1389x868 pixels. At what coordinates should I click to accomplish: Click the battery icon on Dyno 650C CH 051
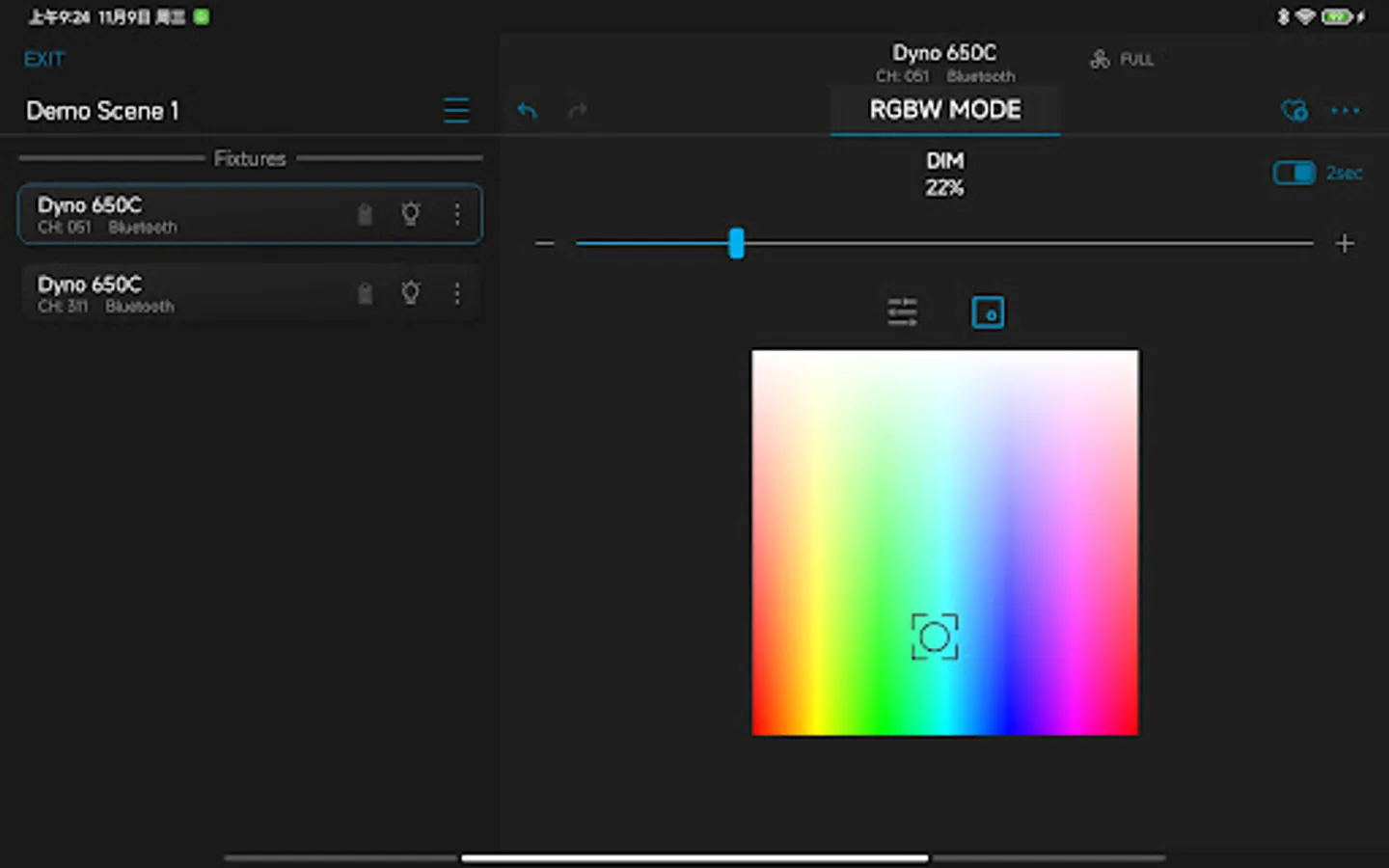365,214
